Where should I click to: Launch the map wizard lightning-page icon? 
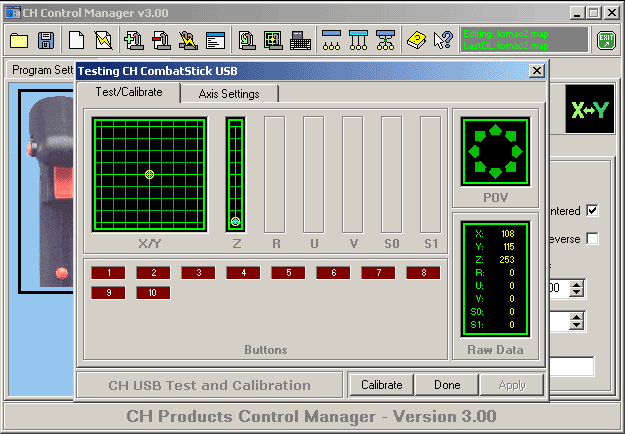coord(103,40)
